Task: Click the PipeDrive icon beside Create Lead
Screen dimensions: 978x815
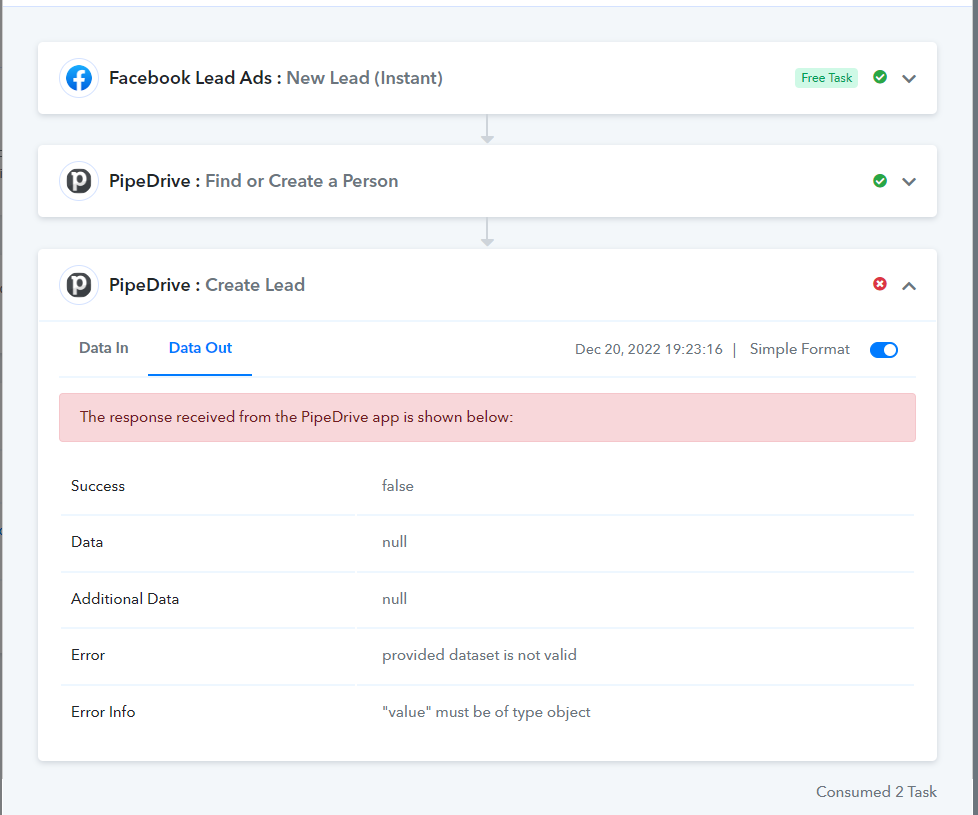Action: [79, 285]
